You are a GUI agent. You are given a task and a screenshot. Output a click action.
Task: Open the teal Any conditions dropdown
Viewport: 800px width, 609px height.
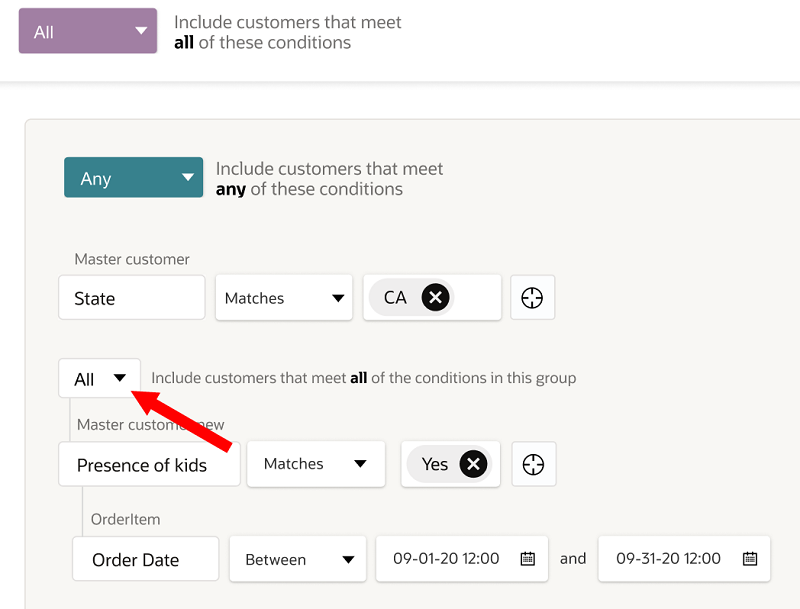point(133,178)
